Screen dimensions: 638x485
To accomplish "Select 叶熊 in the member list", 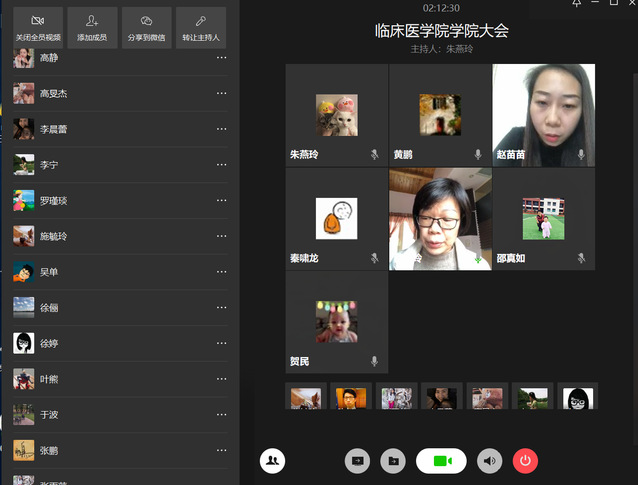I will [49, 379].
